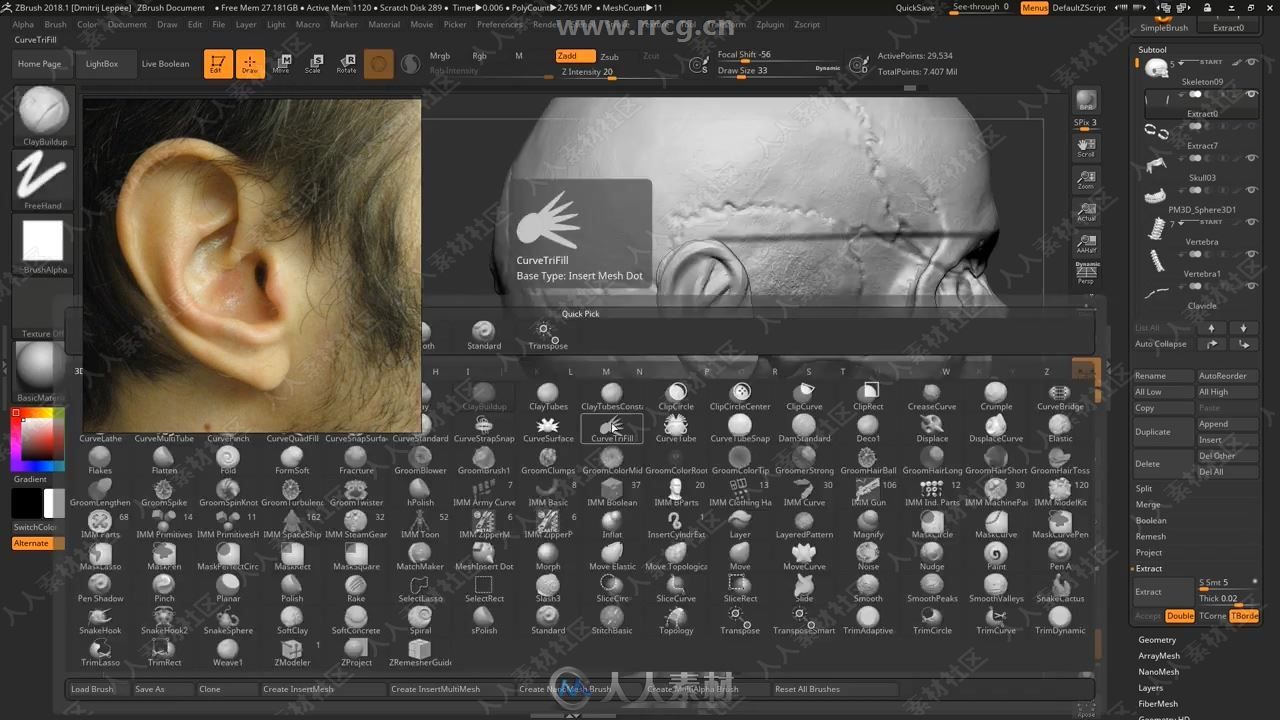Toggle the TBorde extract option

pyautogui.click(x=1244, y=616)
